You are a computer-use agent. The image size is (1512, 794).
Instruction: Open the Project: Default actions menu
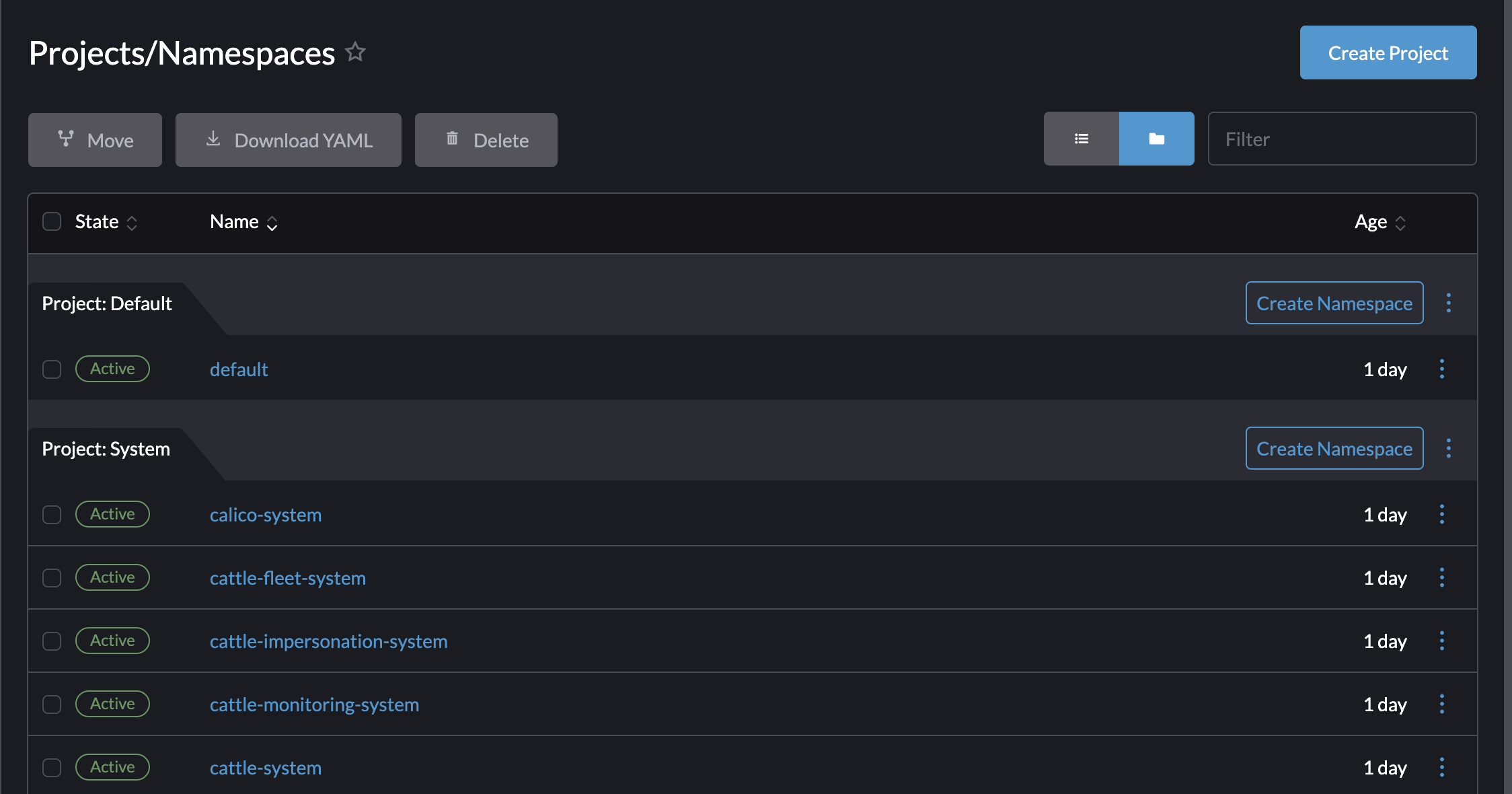(1449, 303)
